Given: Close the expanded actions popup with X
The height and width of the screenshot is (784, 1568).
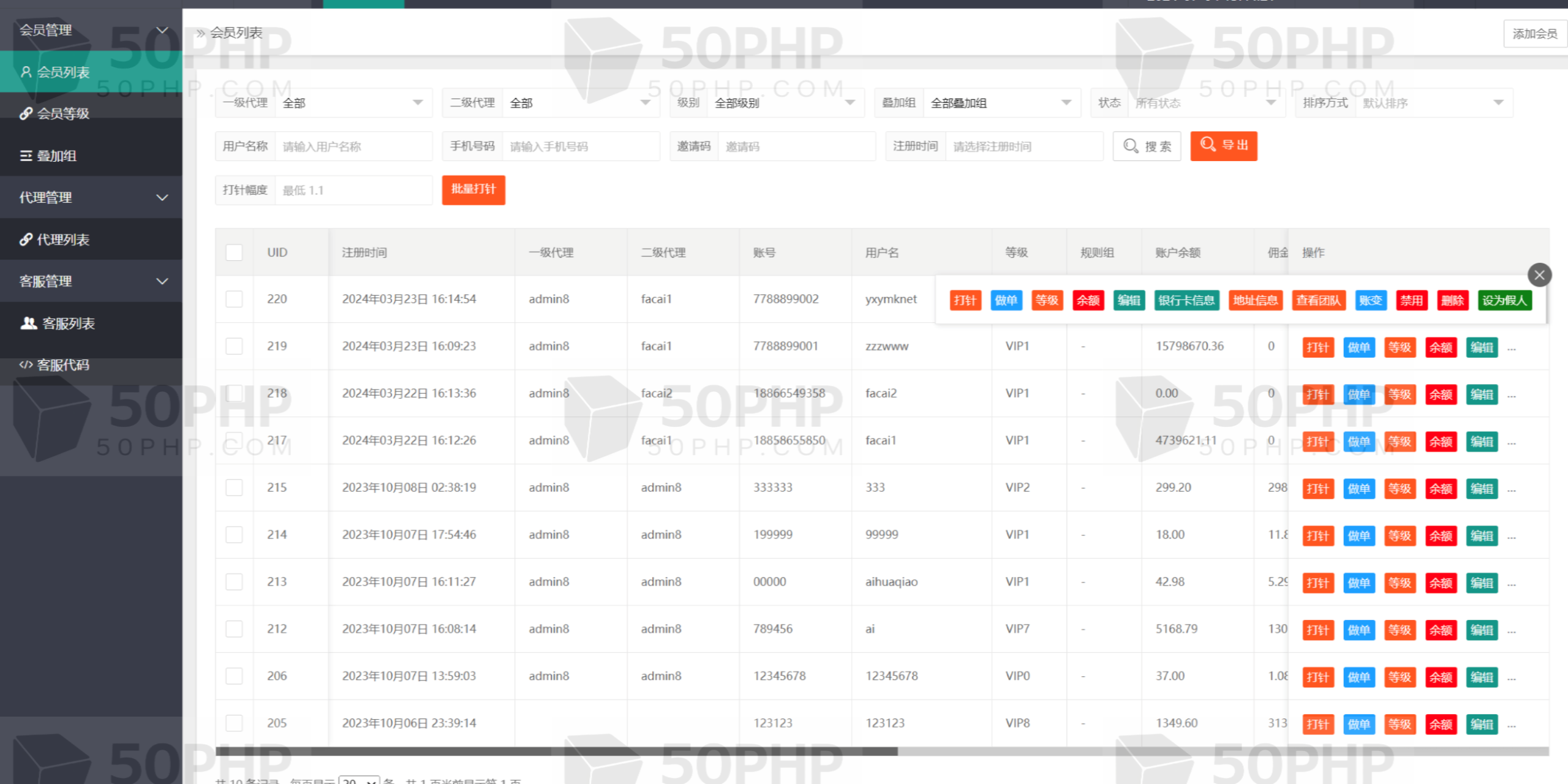Looking at the screenshot, I should 1539,275.
